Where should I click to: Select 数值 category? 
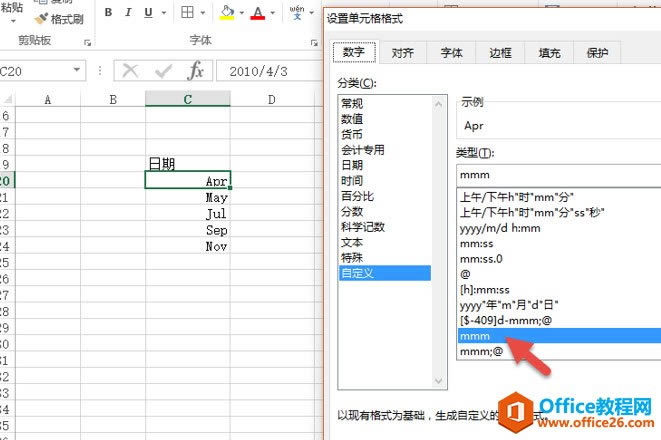(x=385, y=119)
